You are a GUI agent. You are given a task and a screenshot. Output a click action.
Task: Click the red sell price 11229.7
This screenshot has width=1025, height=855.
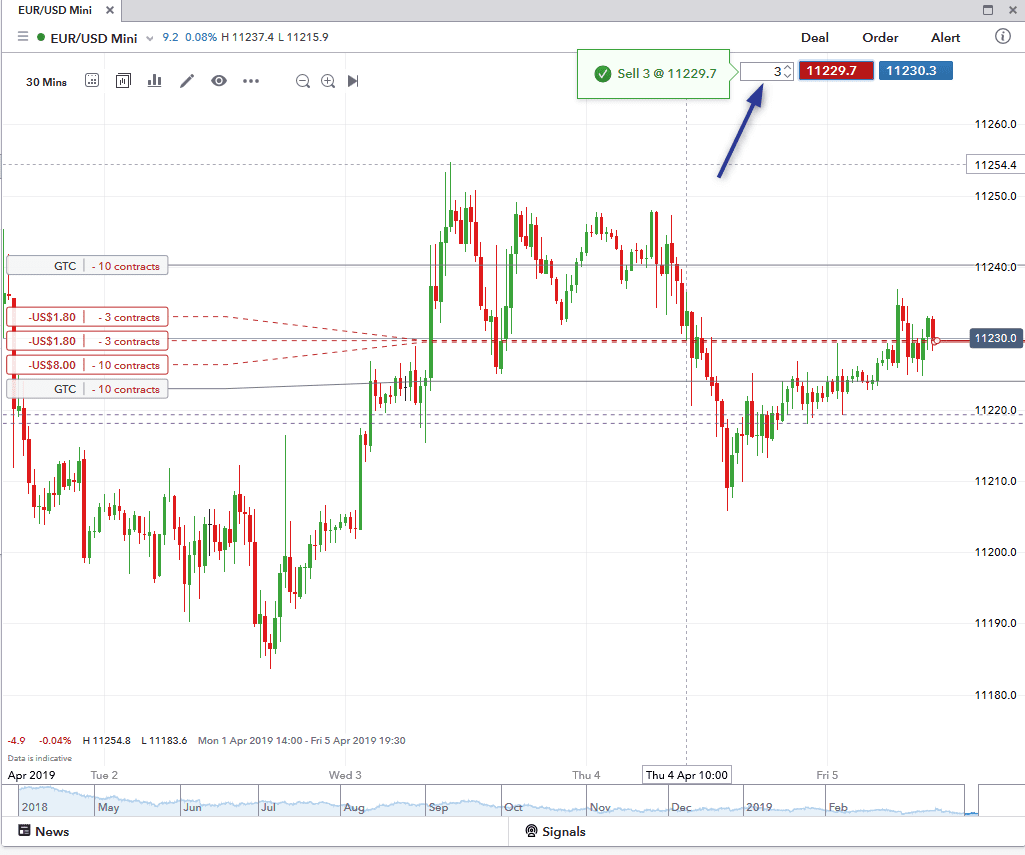(836, 71)
